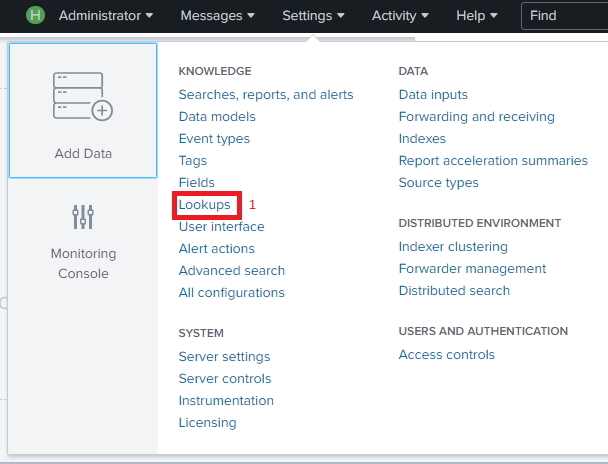Open the Messages dropdown
Viewport: 608px width, 464px height.
coord(218,16)
